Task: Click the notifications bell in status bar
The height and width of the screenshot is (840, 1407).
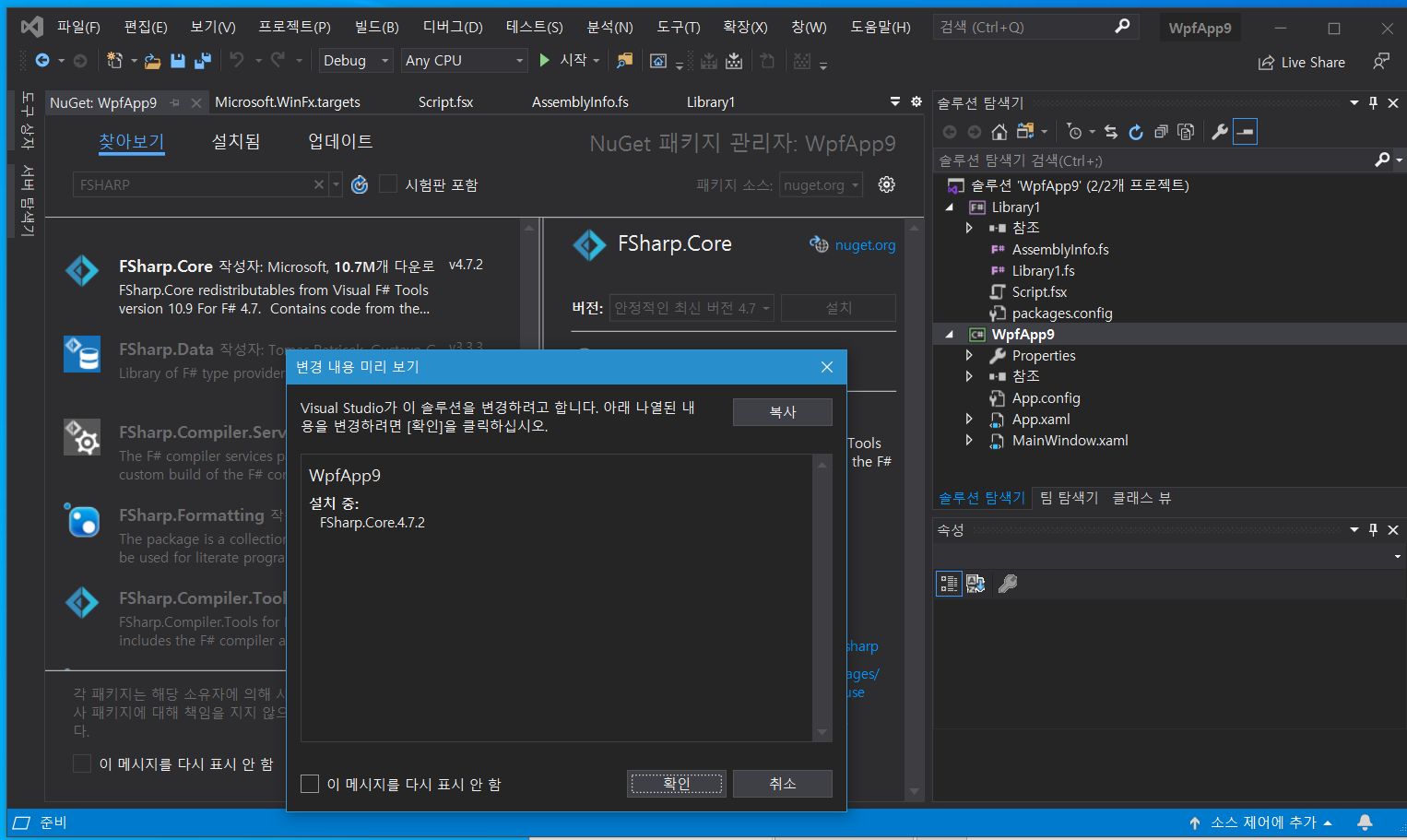Action: click(1366, 822)
